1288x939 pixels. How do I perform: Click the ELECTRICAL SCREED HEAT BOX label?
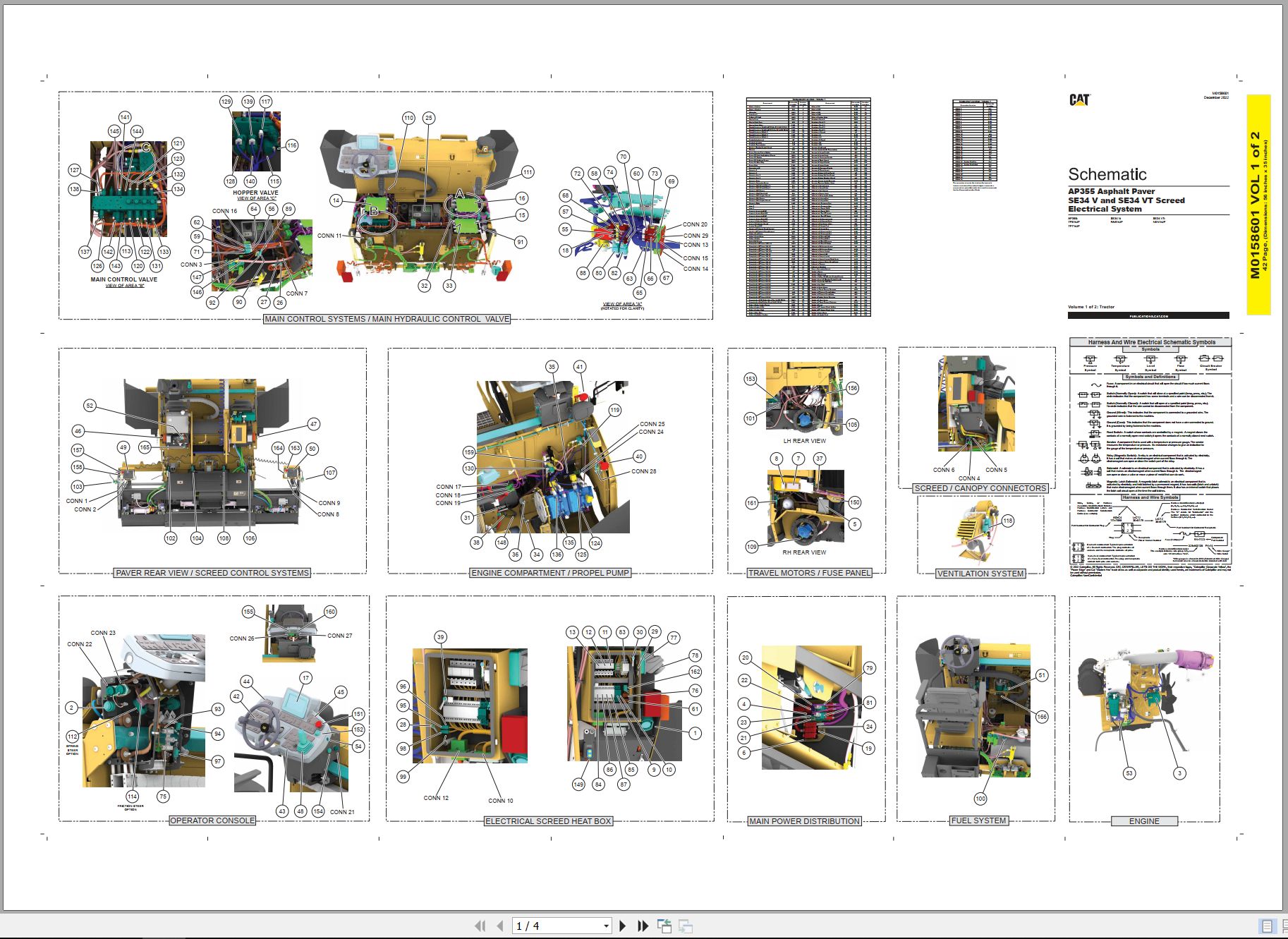[x=548, y=821]
